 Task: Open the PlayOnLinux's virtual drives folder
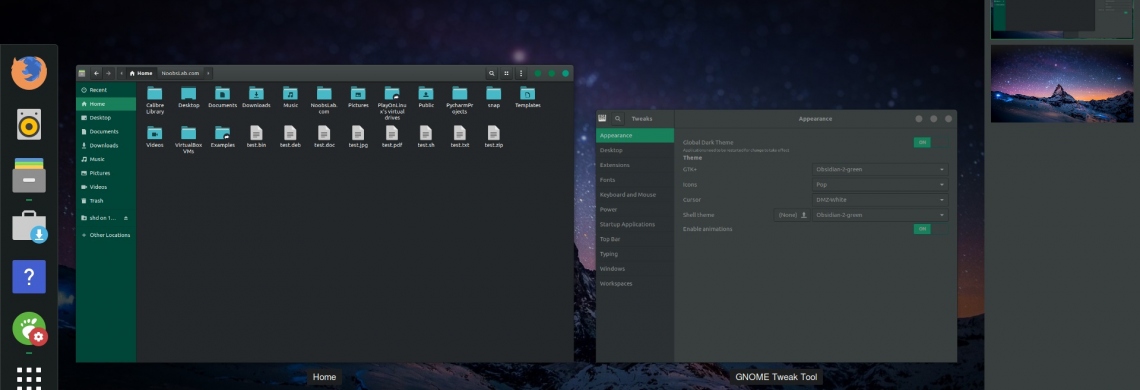pyautogui.click(x=392, y=103)
